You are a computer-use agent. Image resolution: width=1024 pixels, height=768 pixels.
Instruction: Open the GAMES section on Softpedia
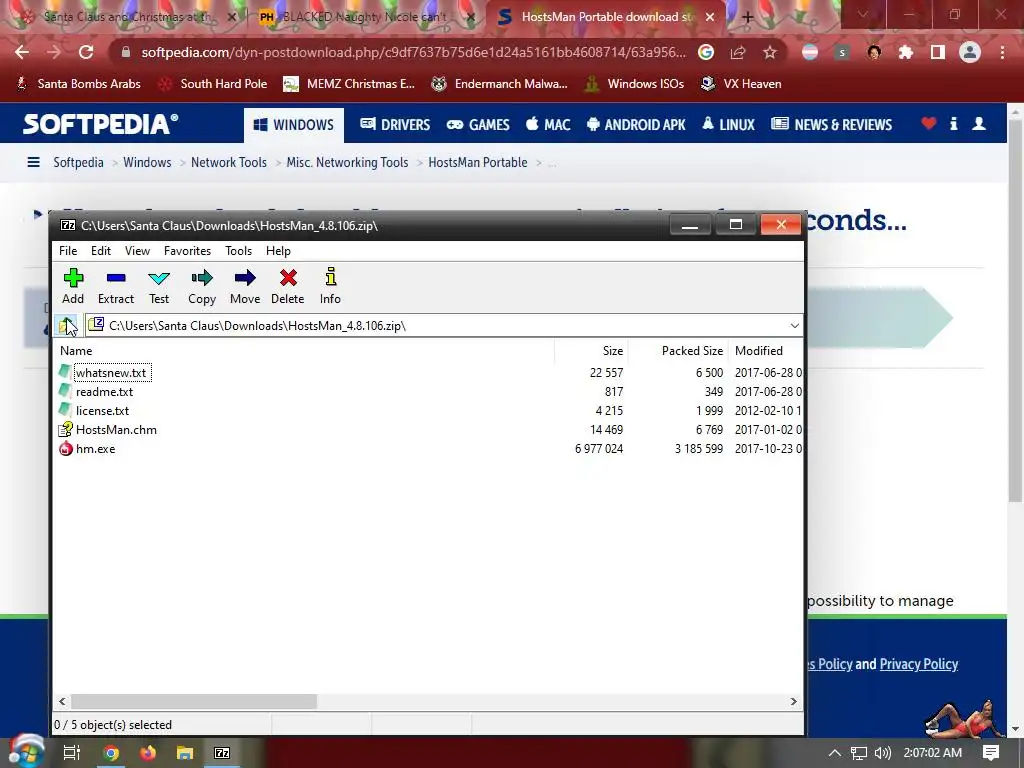[478, 125]
